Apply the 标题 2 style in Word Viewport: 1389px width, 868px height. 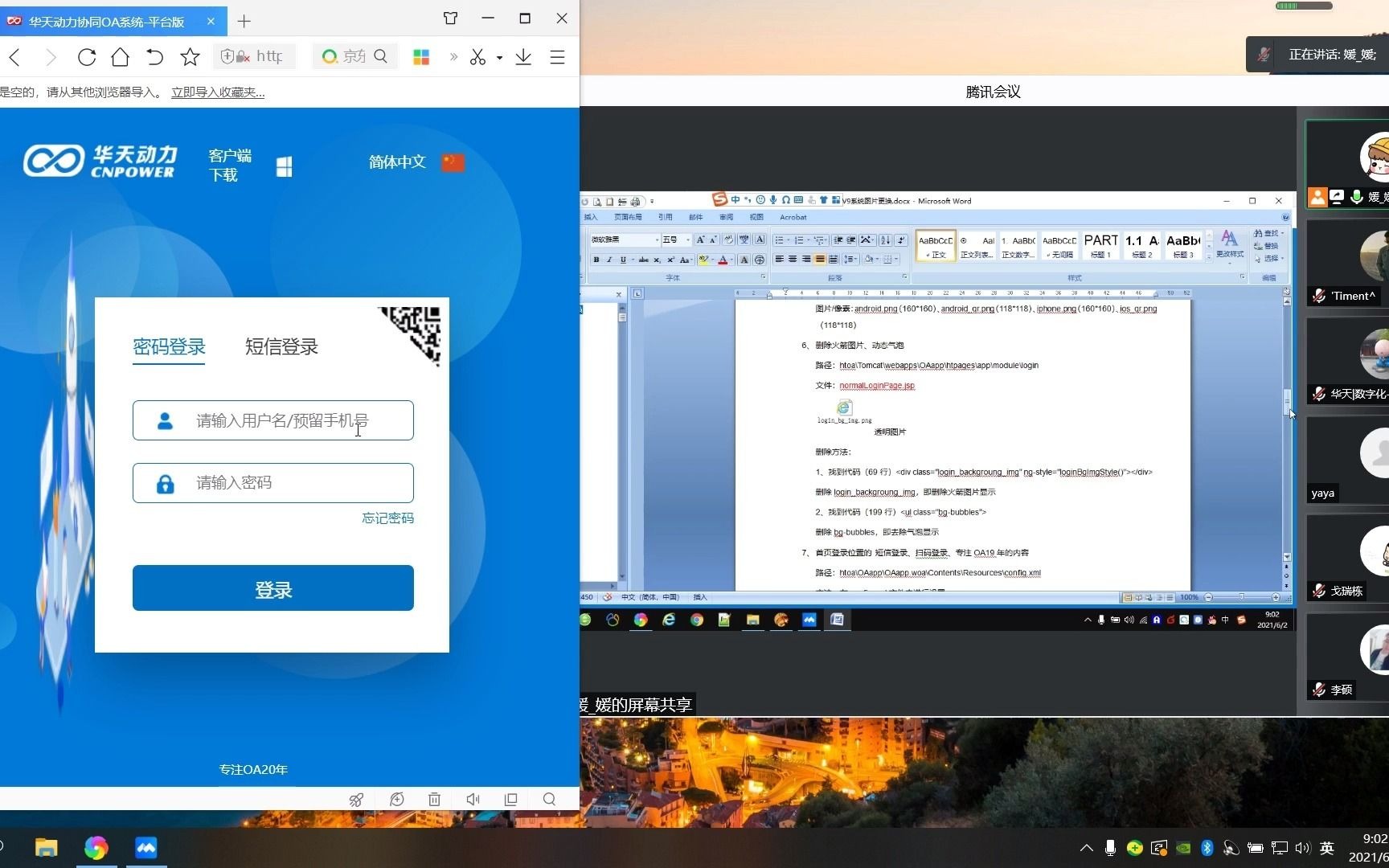click(x=1141, y=246)
